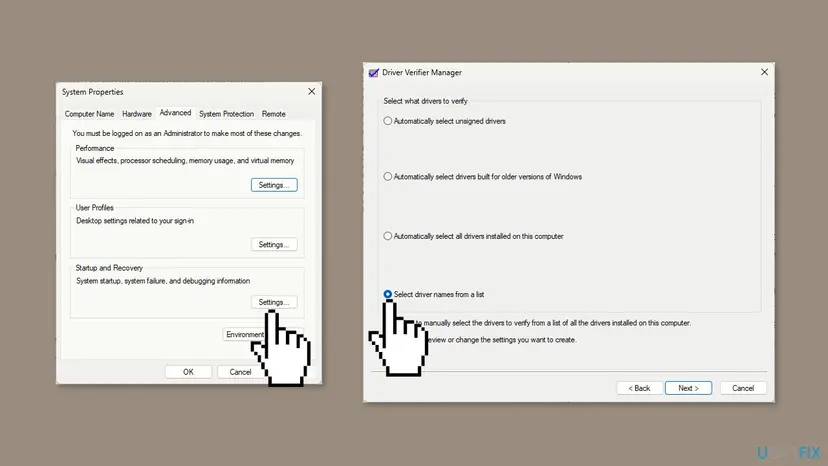The image size is (828, 466).
Task: Click 'Desktop settings related to your sign-in' text
Action: click(x=135, y=221)
